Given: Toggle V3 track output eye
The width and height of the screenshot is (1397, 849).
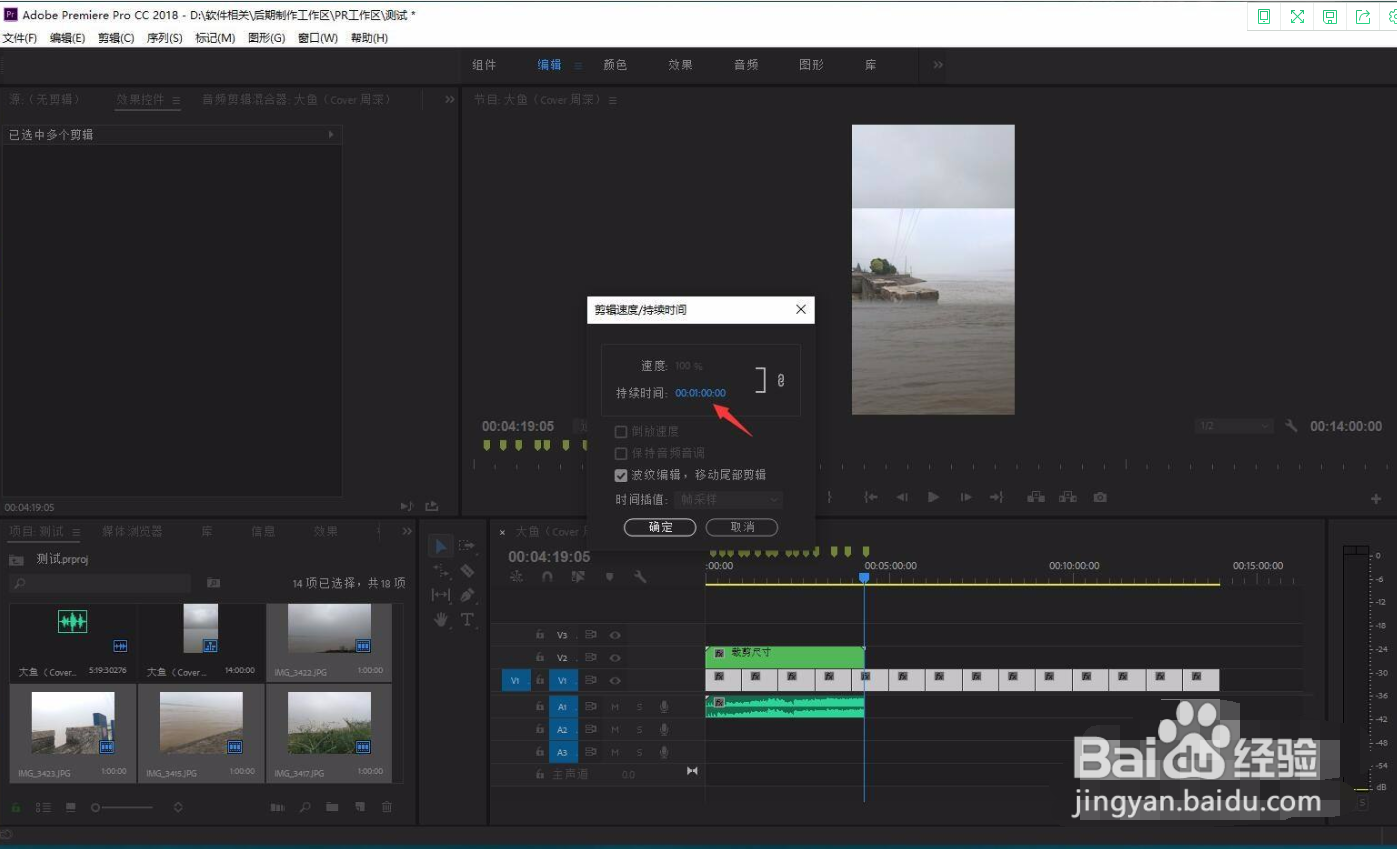Looking at the screenshot, I should pyautogui.click(x=615, y=634).
